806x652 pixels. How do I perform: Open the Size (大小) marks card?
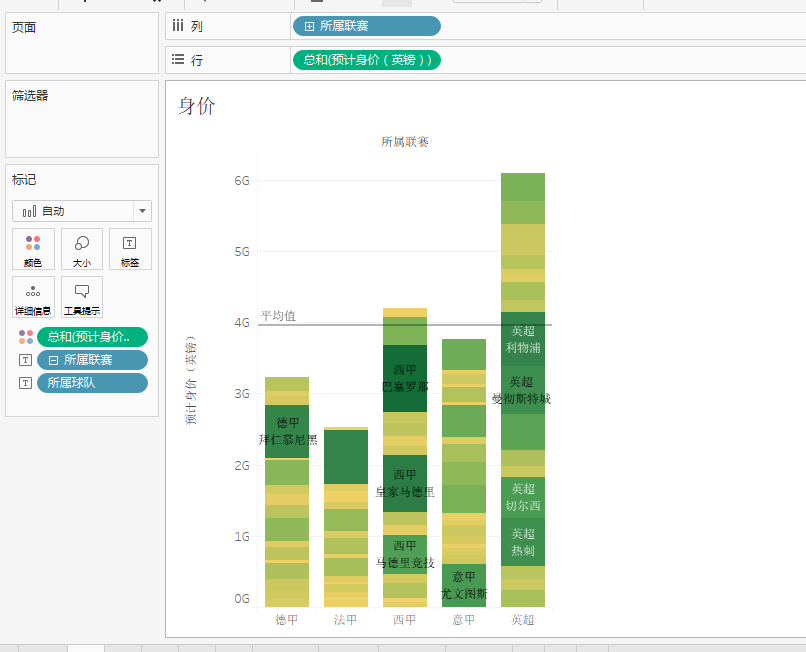pyautogui.click(x=82, y=249)
